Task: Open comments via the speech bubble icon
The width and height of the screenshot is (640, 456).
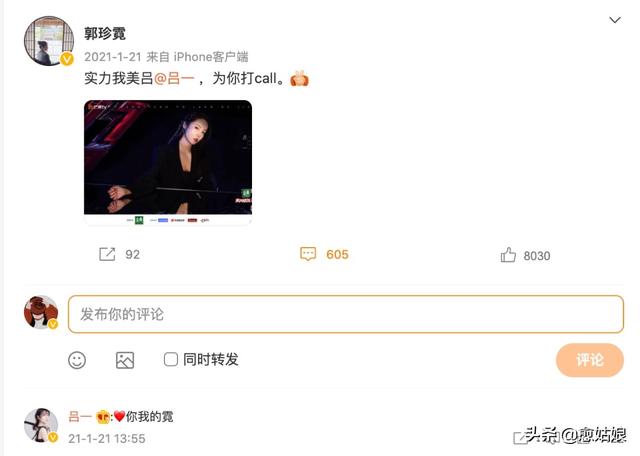Action: [x=308, y=254]
